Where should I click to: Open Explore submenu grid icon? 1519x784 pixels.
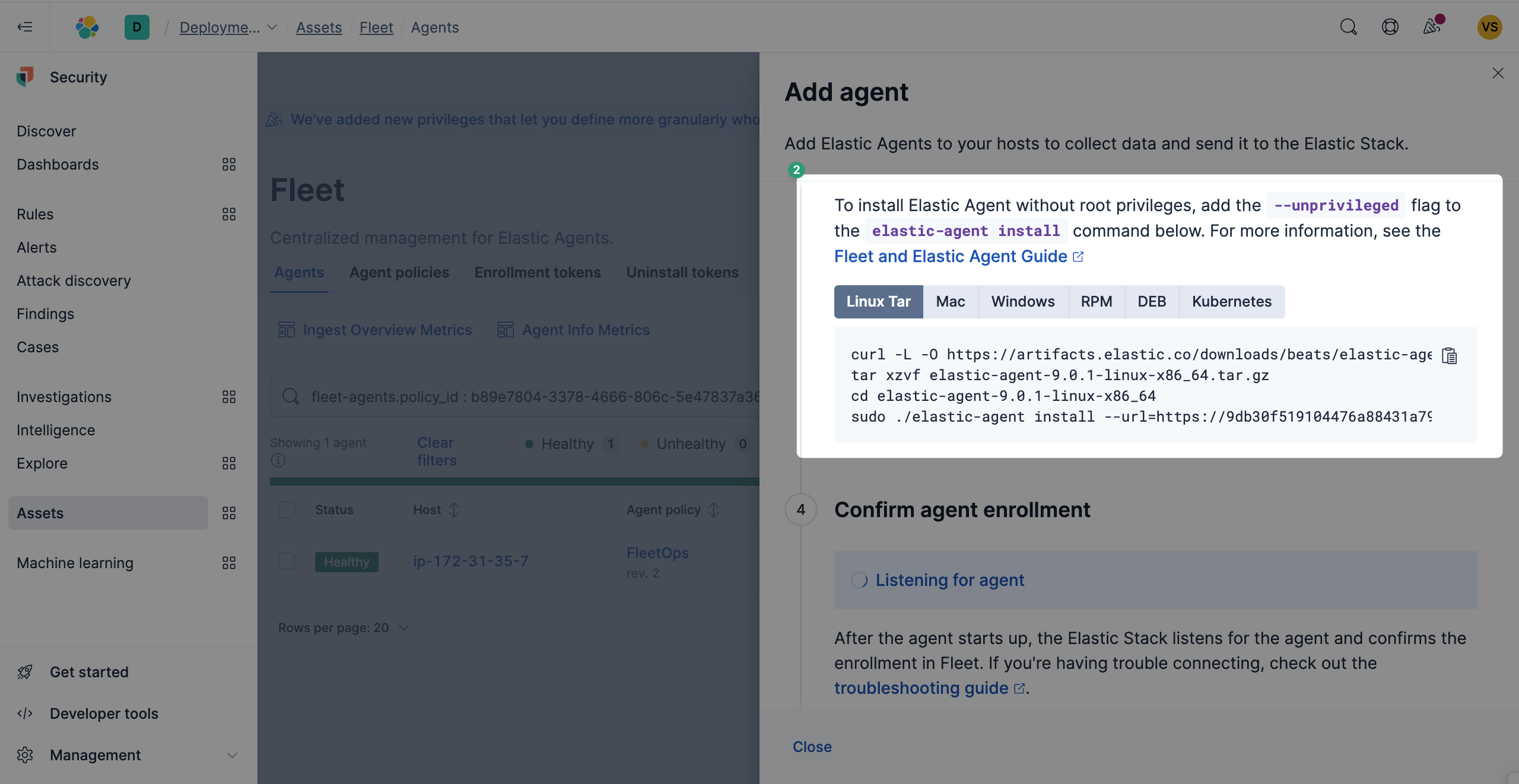coord(229,463)
